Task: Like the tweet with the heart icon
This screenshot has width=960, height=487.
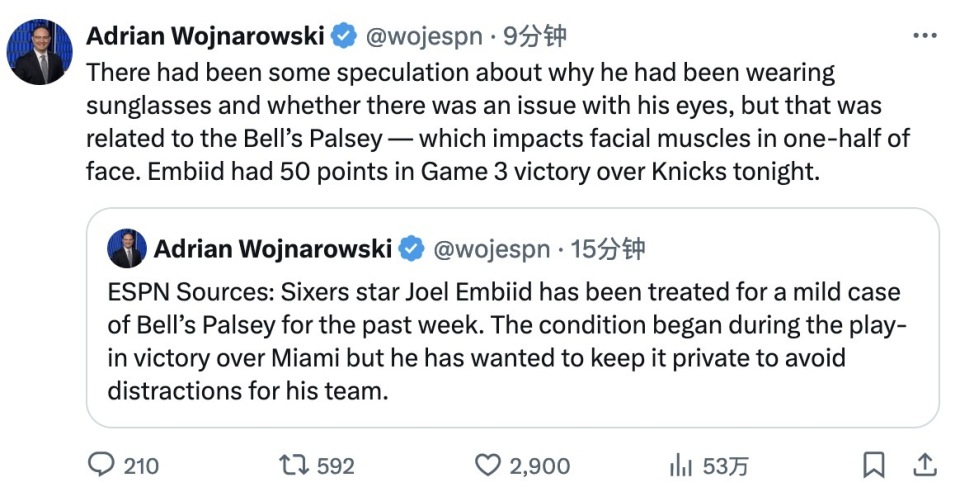Action: coord(488,466)
